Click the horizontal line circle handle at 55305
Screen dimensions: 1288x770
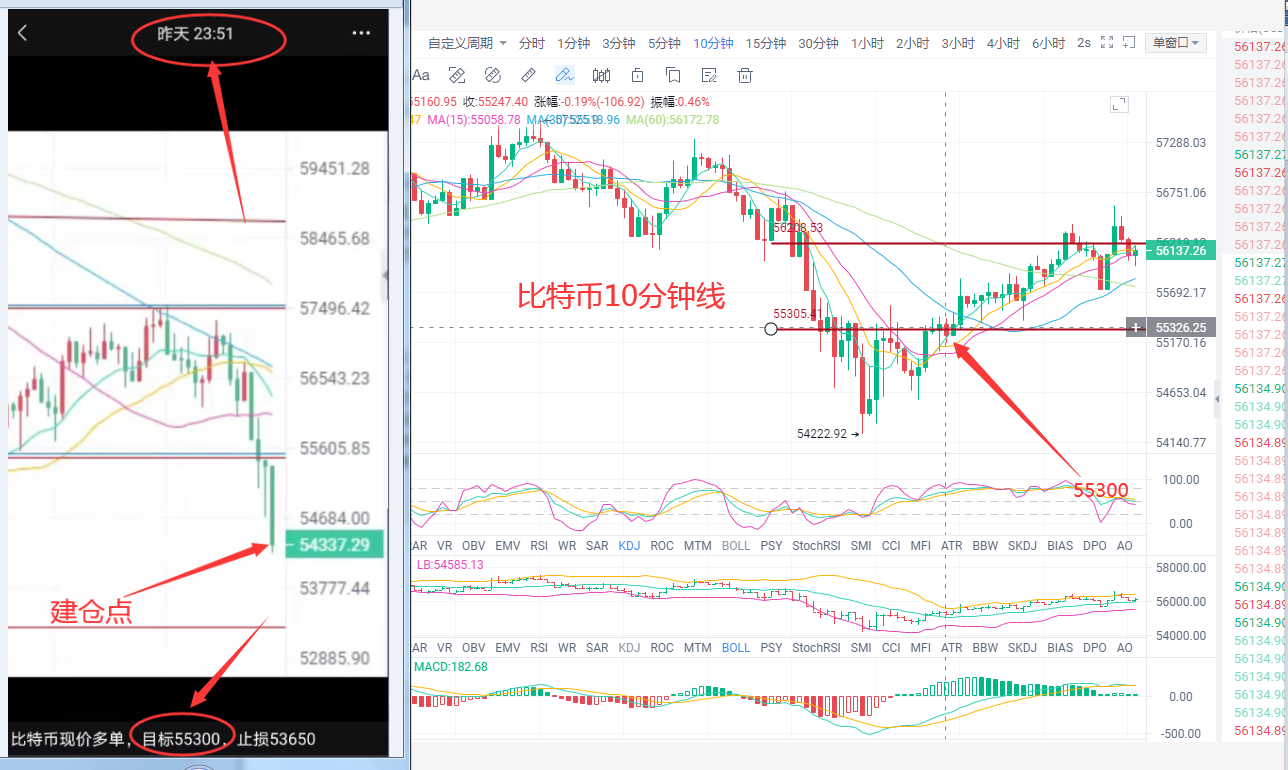click(770, 328)
